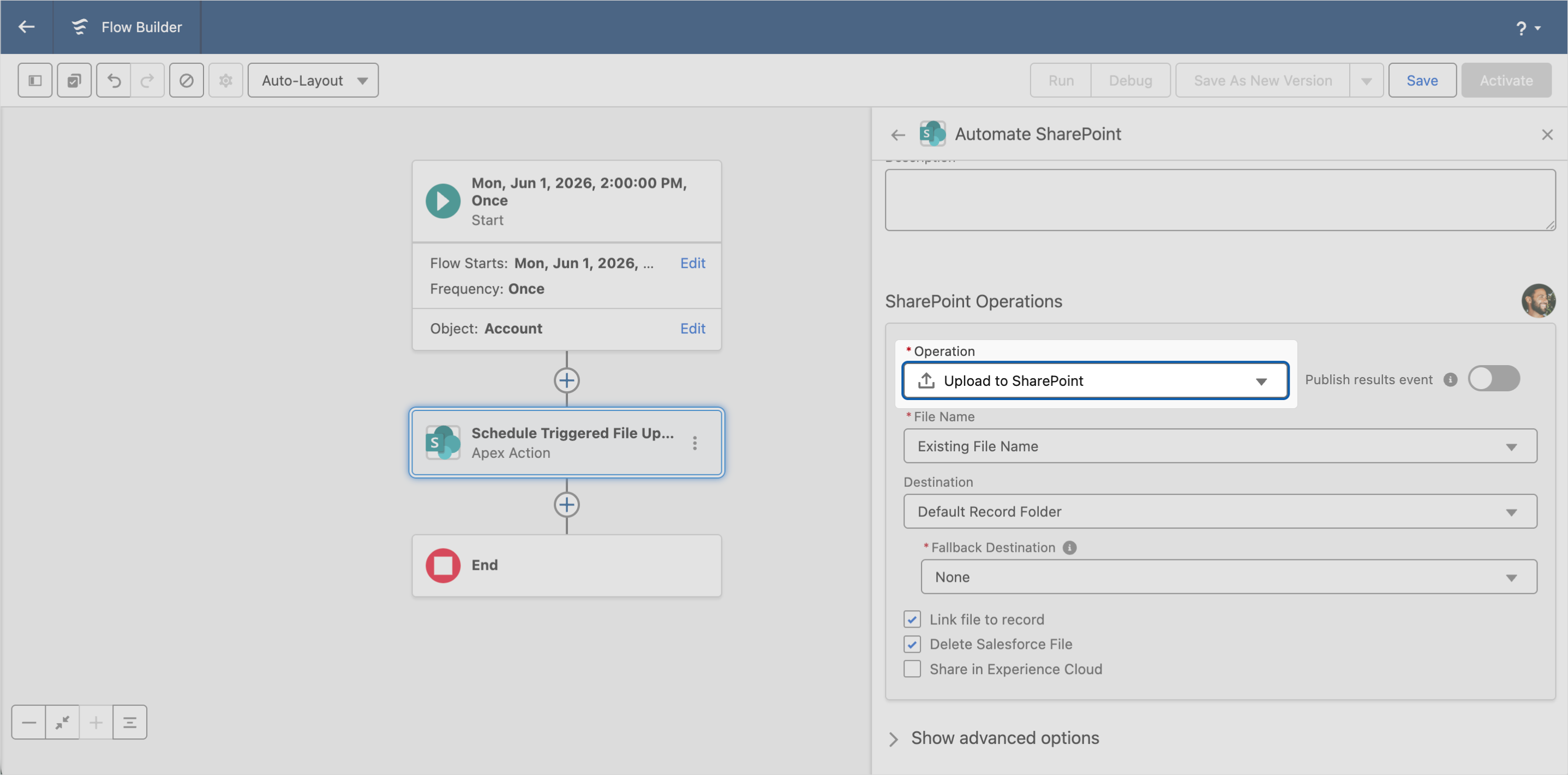
Task: Toggle Publish results event switch
Action: (1494, 379)
